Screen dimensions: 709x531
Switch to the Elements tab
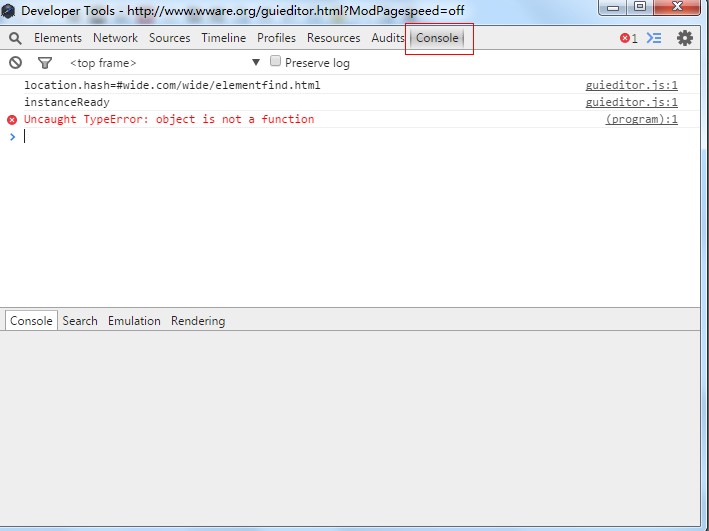tap(58, 38)
